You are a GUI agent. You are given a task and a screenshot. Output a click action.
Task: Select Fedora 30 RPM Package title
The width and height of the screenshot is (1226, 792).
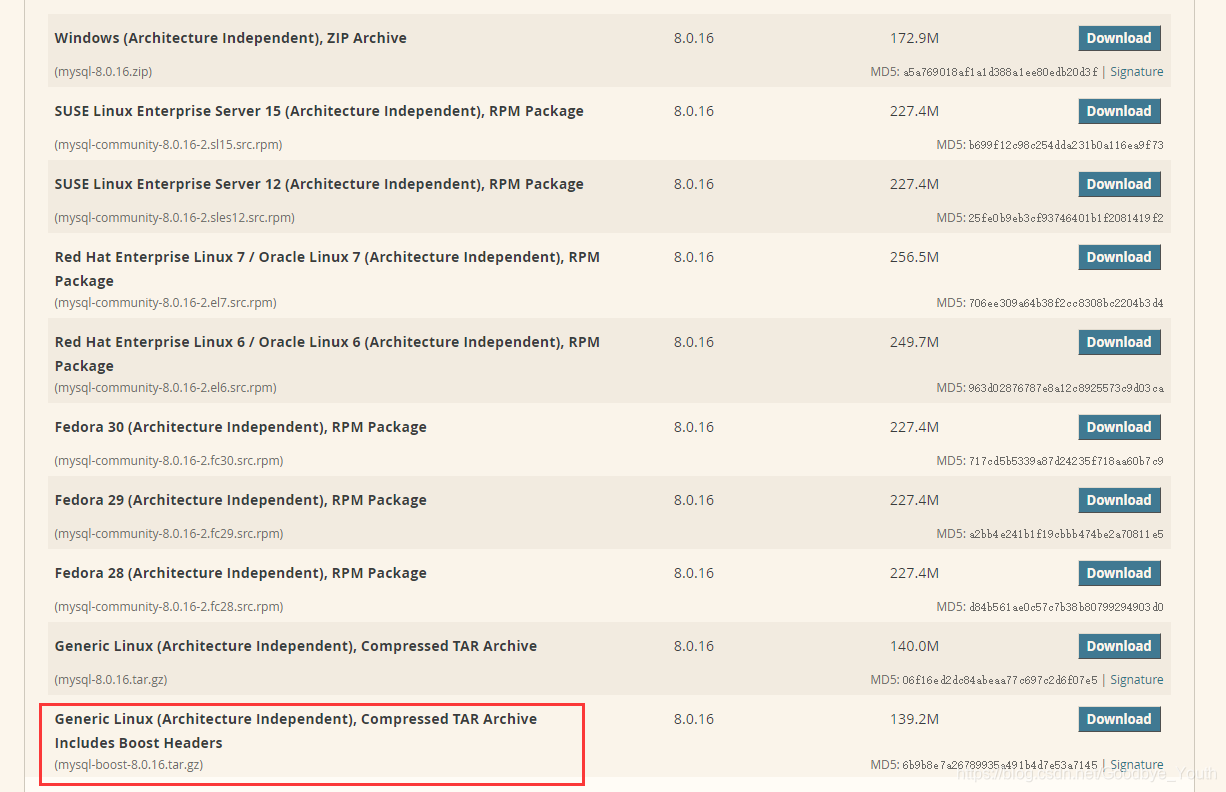[x=241, y=427]
